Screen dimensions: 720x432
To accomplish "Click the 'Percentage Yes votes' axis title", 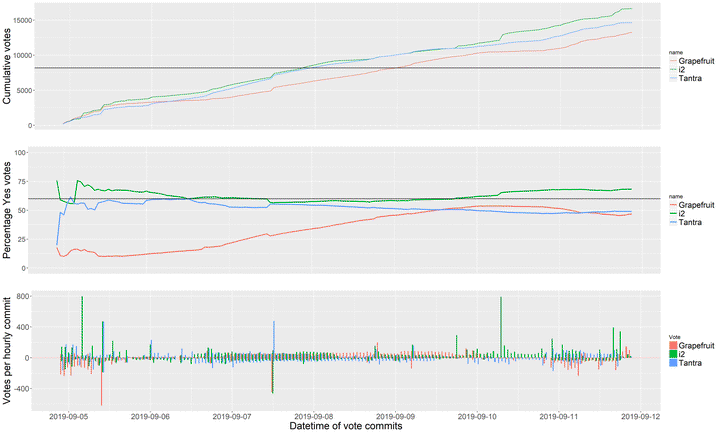I will point(7,211).
